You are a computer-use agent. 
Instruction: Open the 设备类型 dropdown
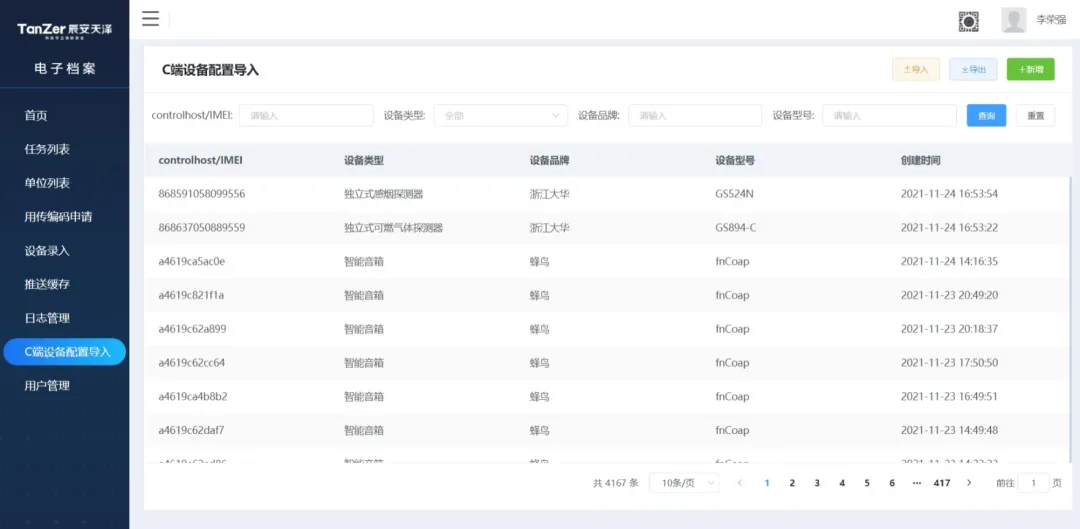click(500, 116)
